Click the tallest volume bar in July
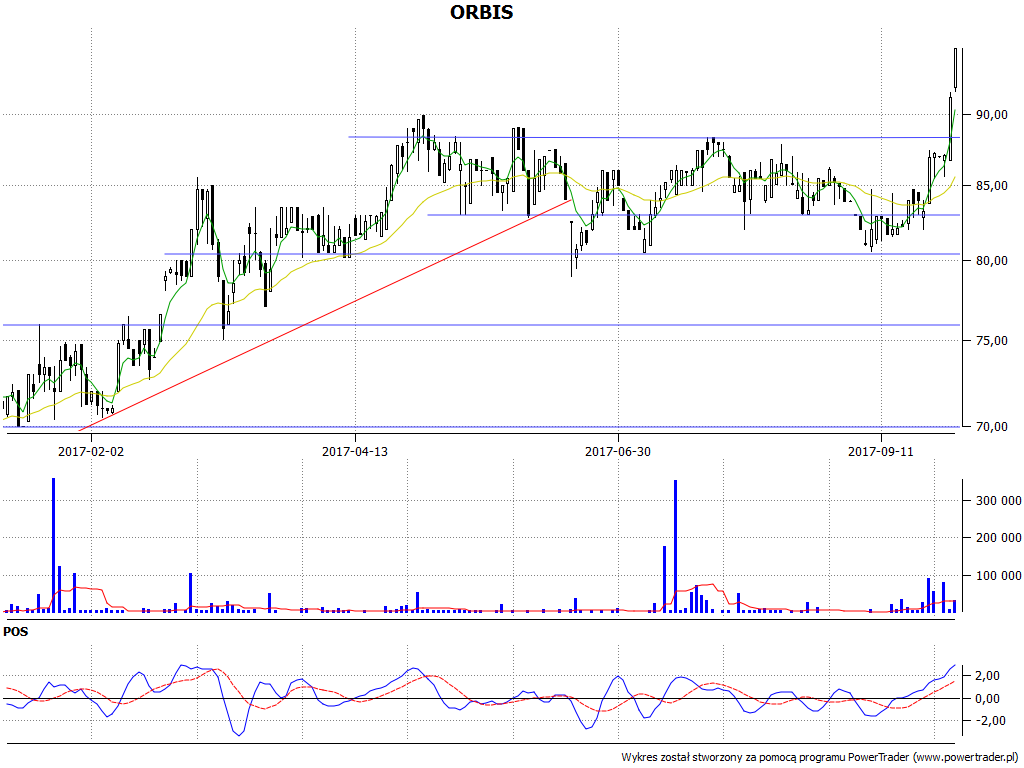Viewport: 1024px width, 768px height. coord(675,547)
